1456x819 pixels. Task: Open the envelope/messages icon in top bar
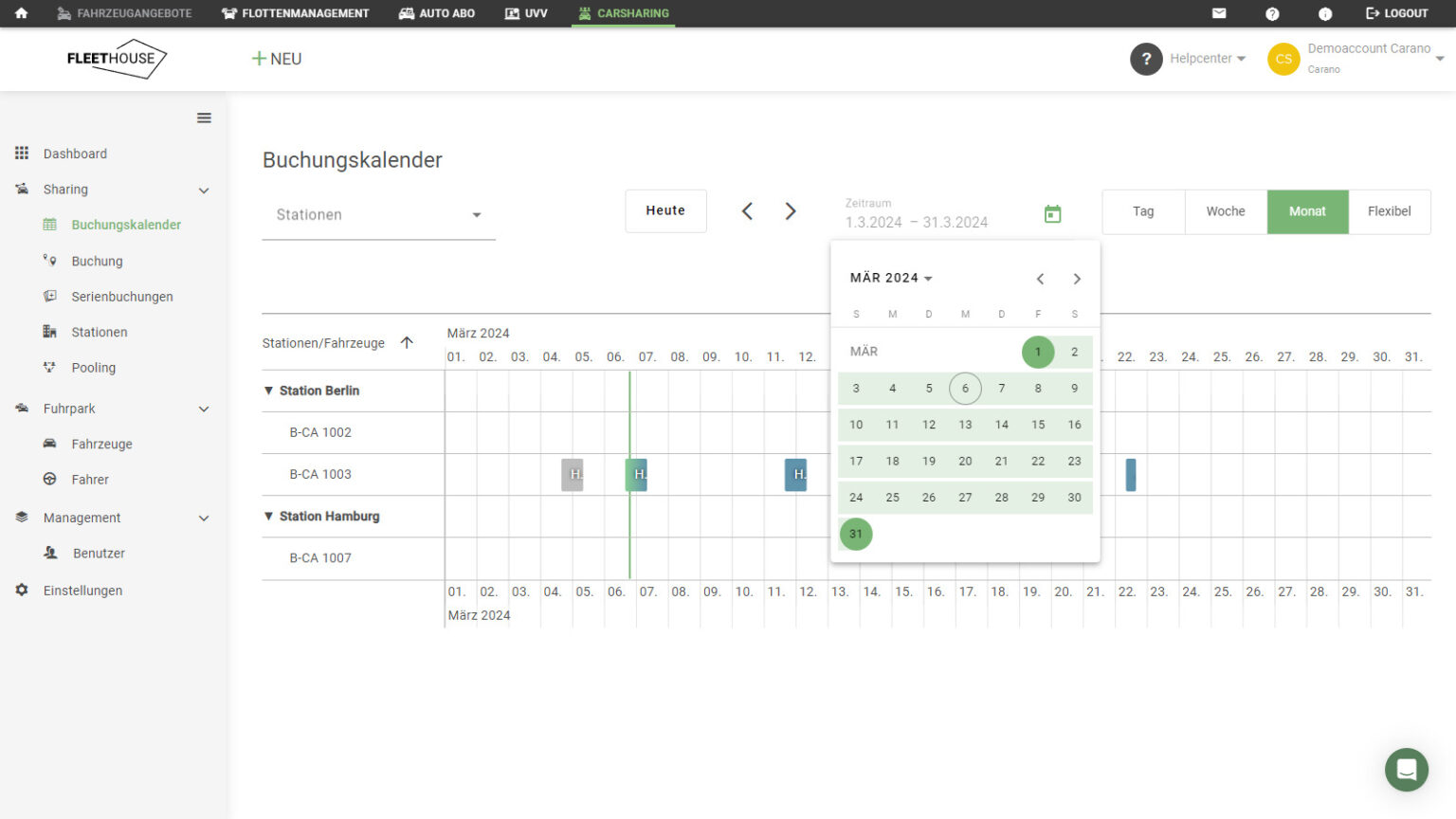[1219, 13]
